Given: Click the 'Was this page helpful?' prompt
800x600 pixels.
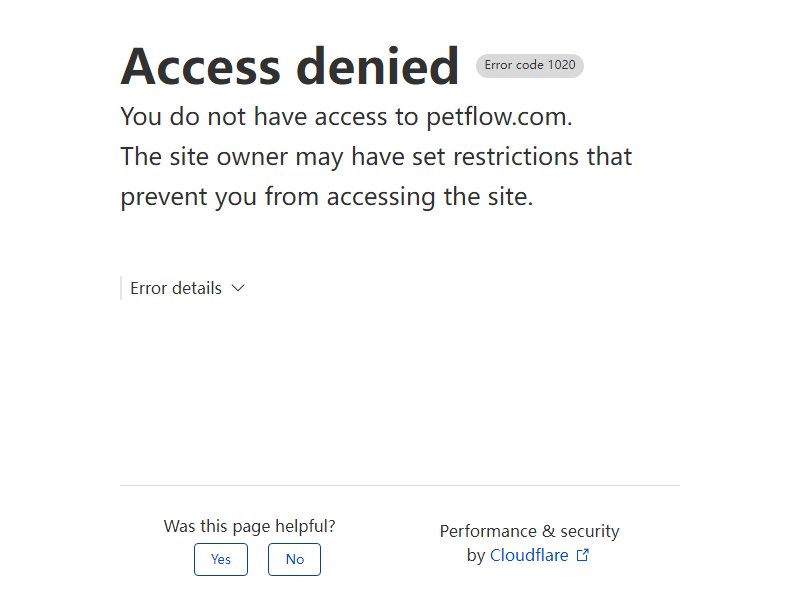Looking at the screenshot, I should [x=249, y=526].
